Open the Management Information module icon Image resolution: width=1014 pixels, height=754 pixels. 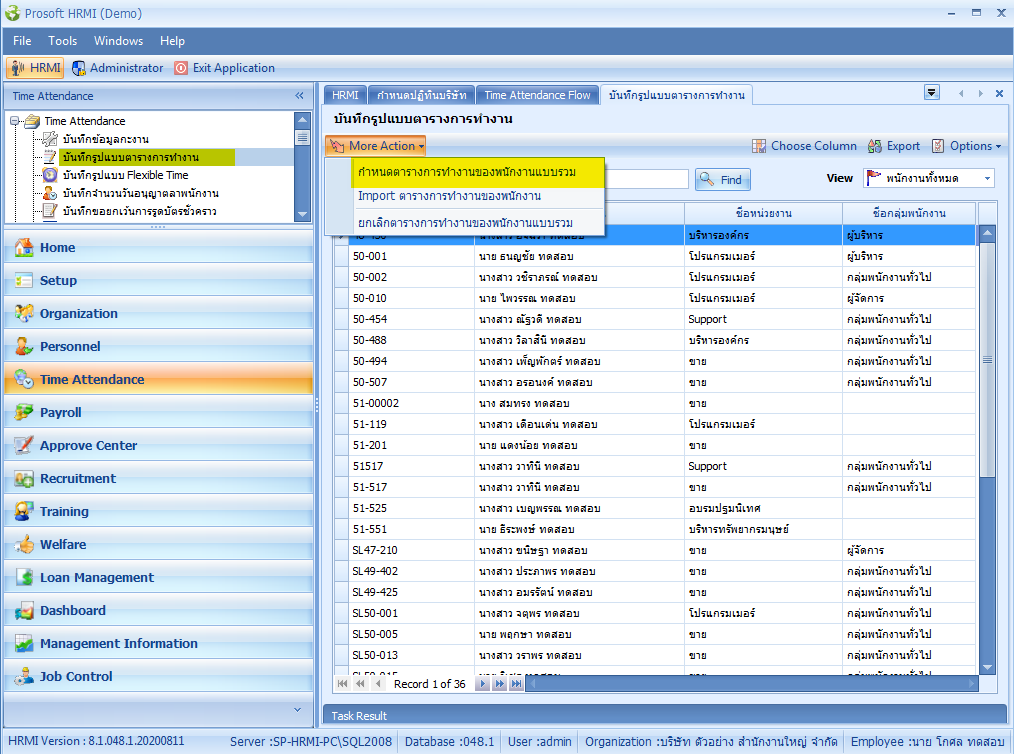[x=24, y=643]
